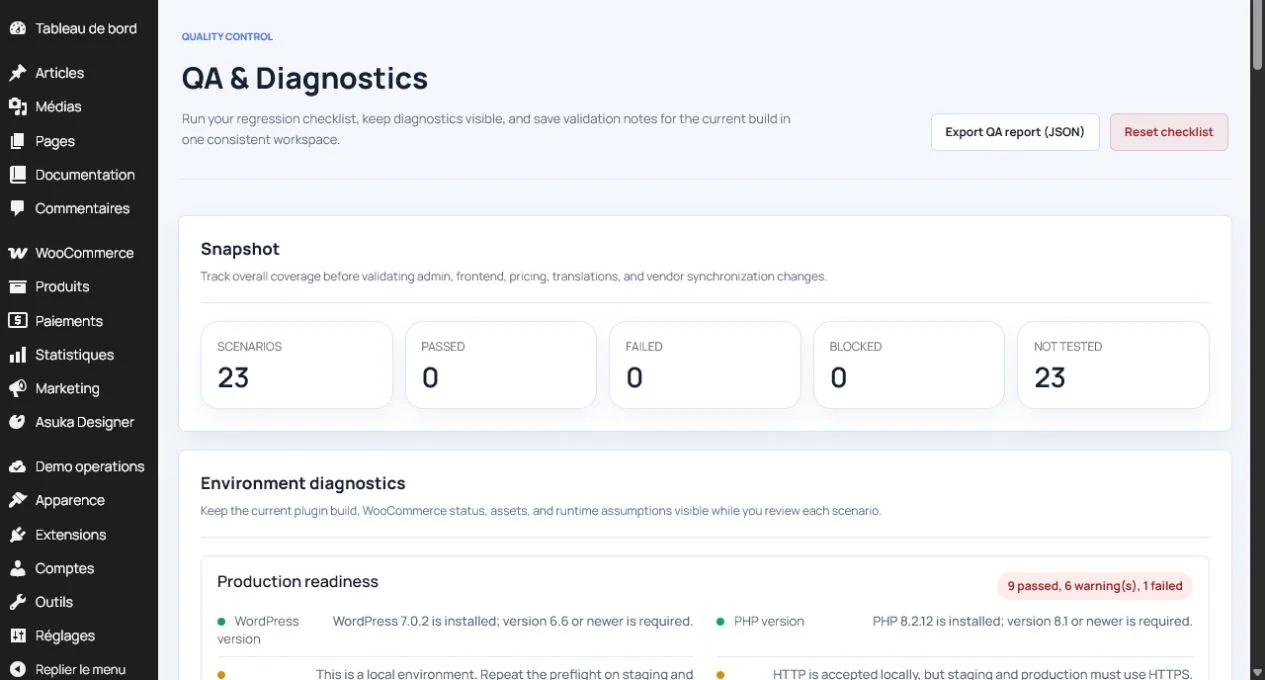This screenshot has height=680, width=1265.
Task: Click the HTTP accepted locally warning text
Action: pos(983,674)
